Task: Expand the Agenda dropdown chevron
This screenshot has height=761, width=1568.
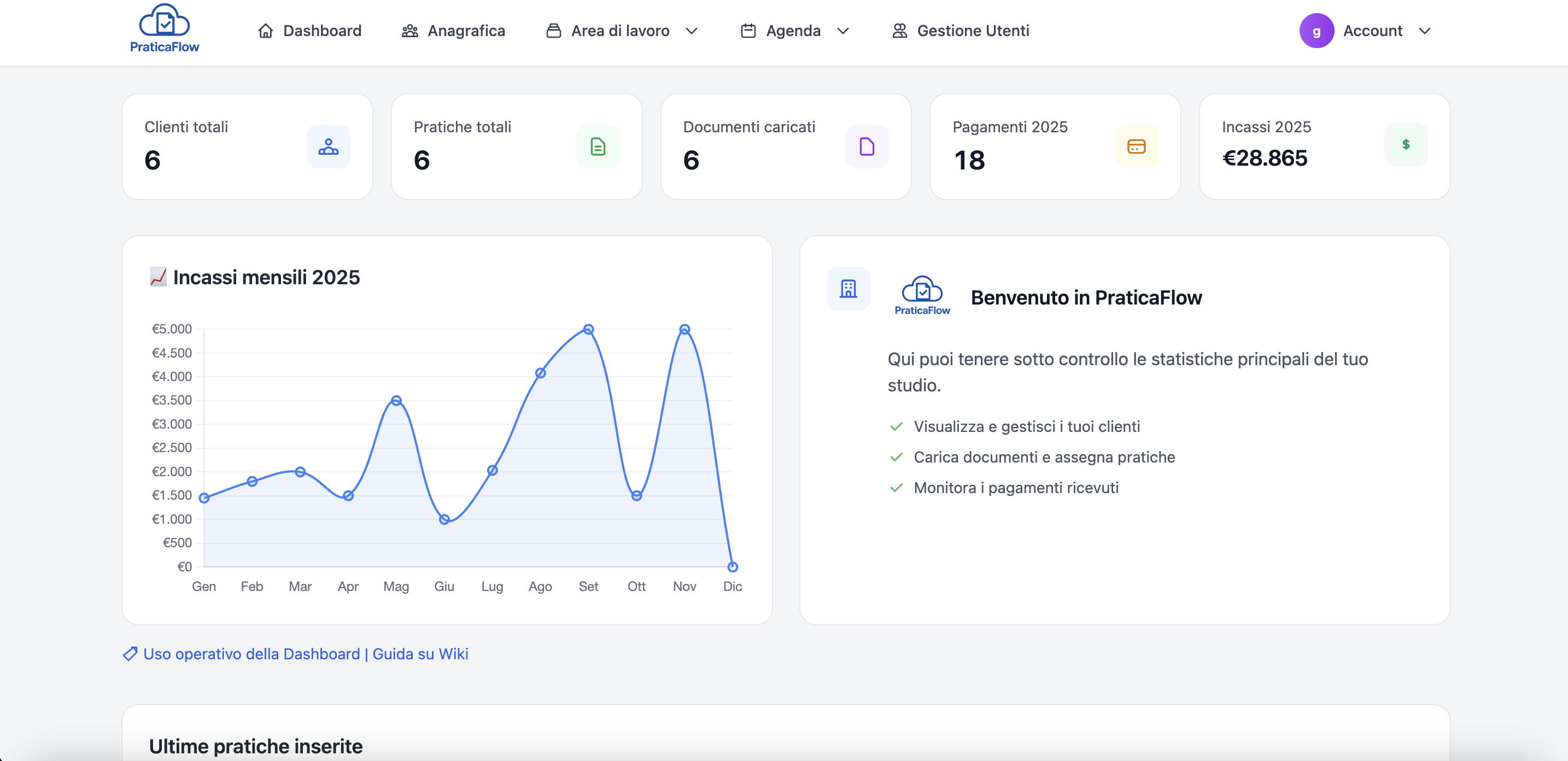Action: coord(842,31)
